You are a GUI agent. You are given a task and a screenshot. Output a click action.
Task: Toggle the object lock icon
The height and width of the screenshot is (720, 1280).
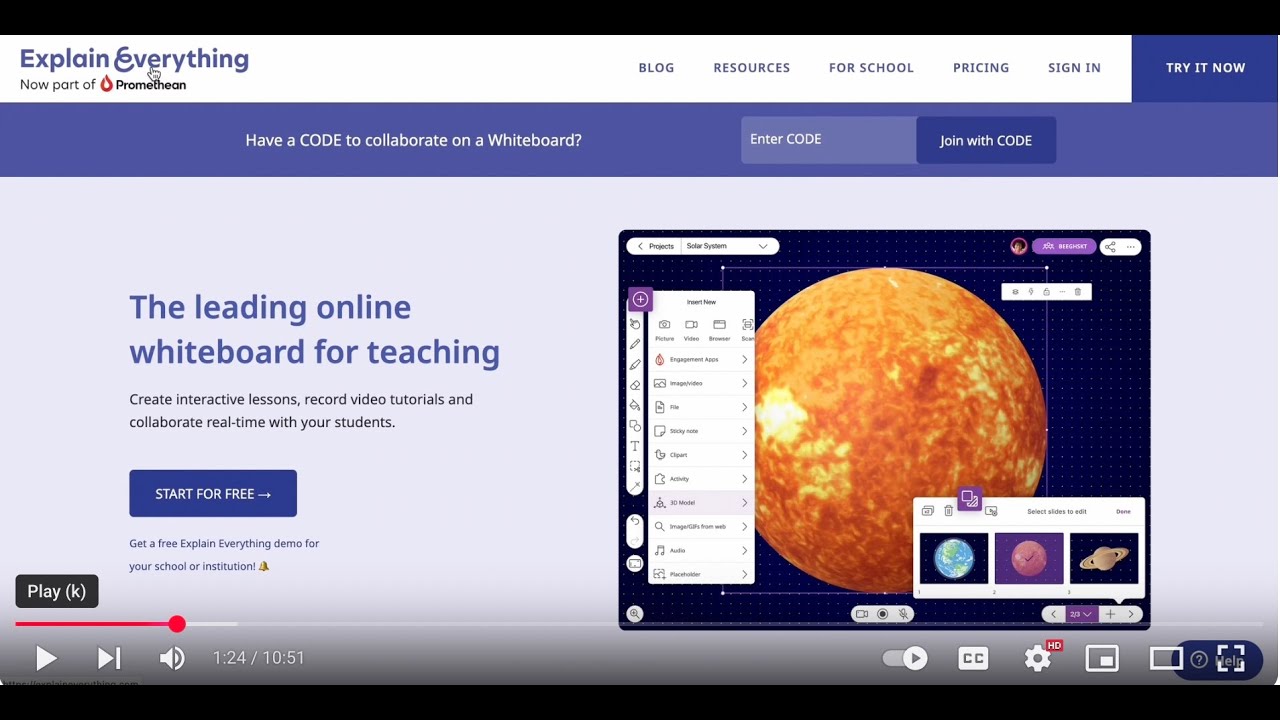pyautogui.click(x=1046, y=292)
